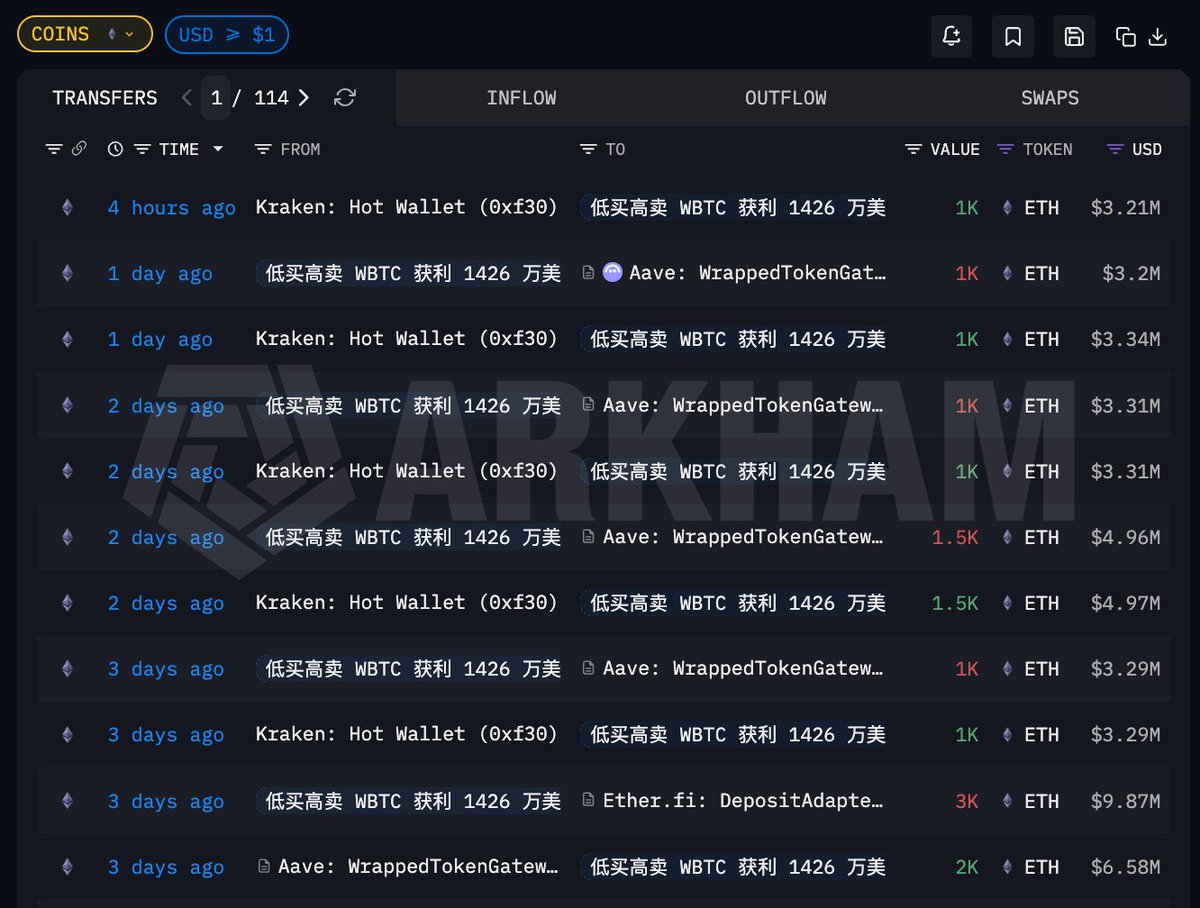
Task: Click the $4.96M USD amount
Action: (1125, 537)
